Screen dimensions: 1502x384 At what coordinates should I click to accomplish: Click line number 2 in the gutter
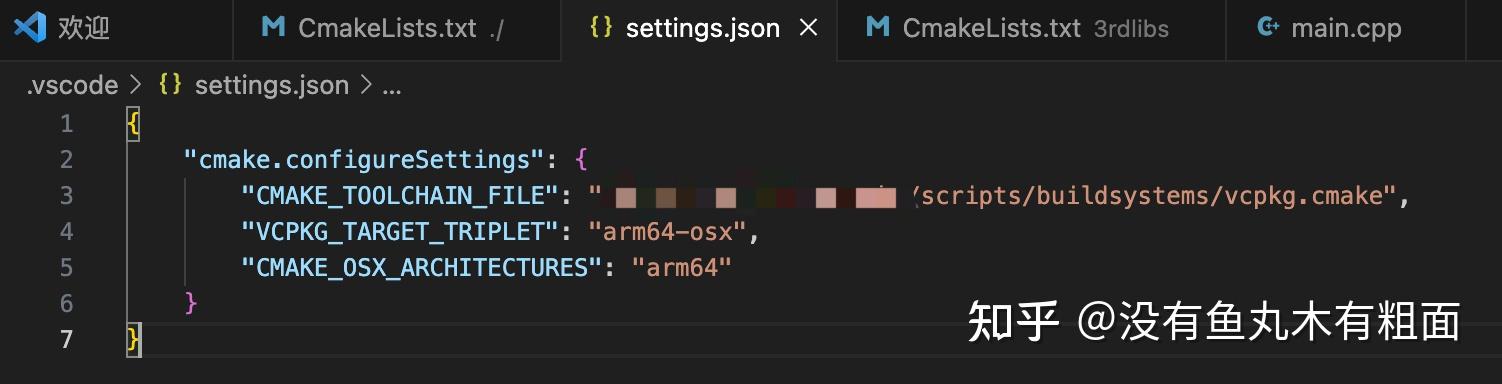coord(66,160)
